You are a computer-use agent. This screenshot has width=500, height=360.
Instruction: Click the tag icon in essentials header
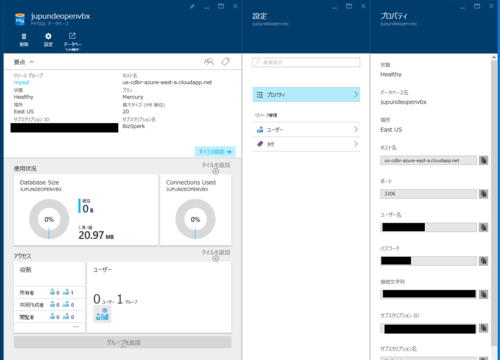(x=225, y=62)
